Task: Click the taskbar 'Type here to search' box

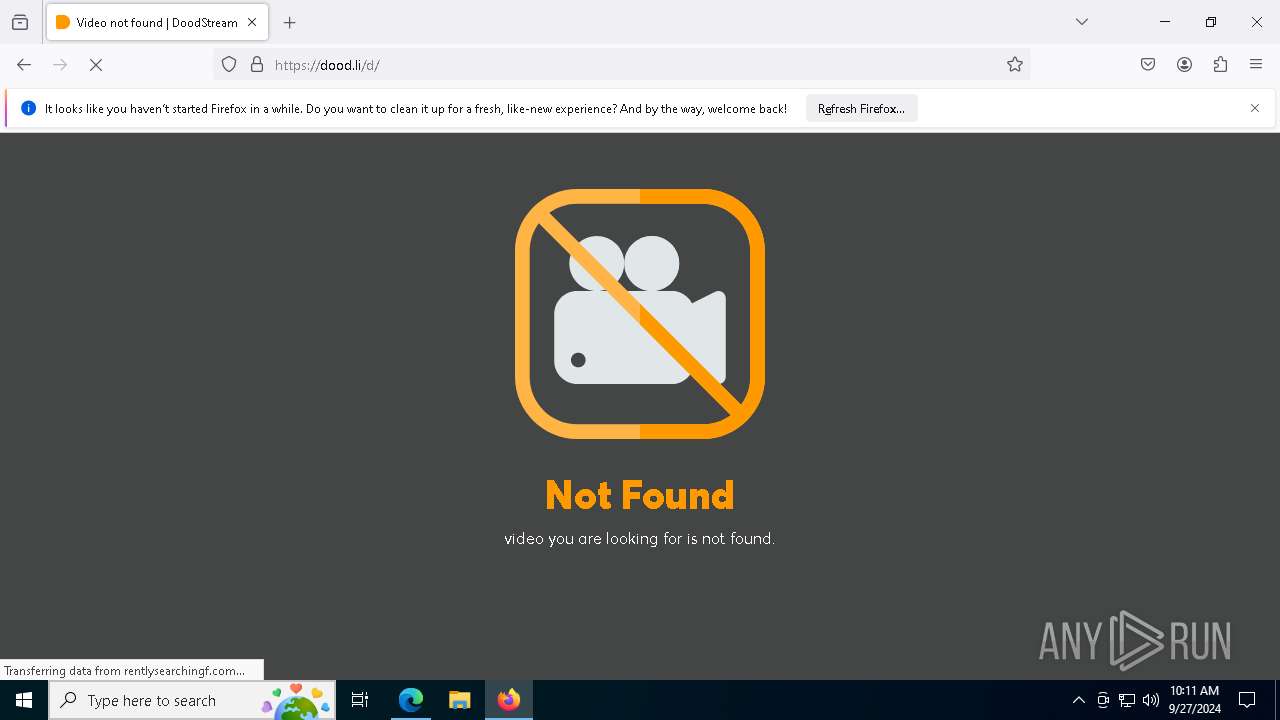Action: [192, 700]
